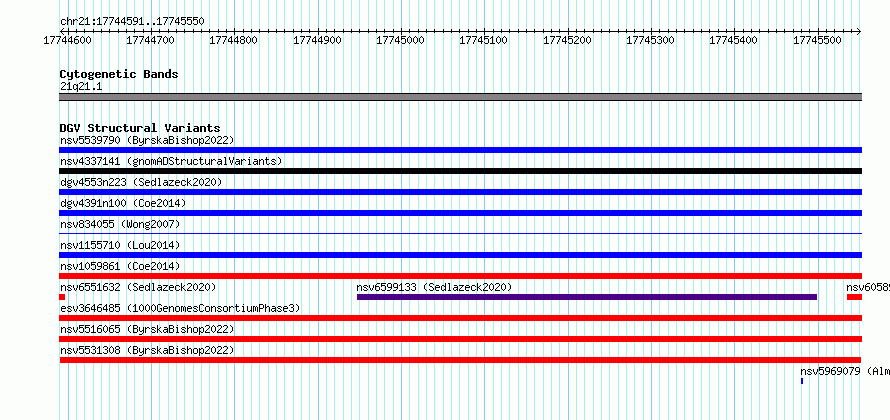Image resolution: width=890 pixels, height=420 pixels.
Task: Click the chr21:17744591..17745550 region label
Action: 132,22
